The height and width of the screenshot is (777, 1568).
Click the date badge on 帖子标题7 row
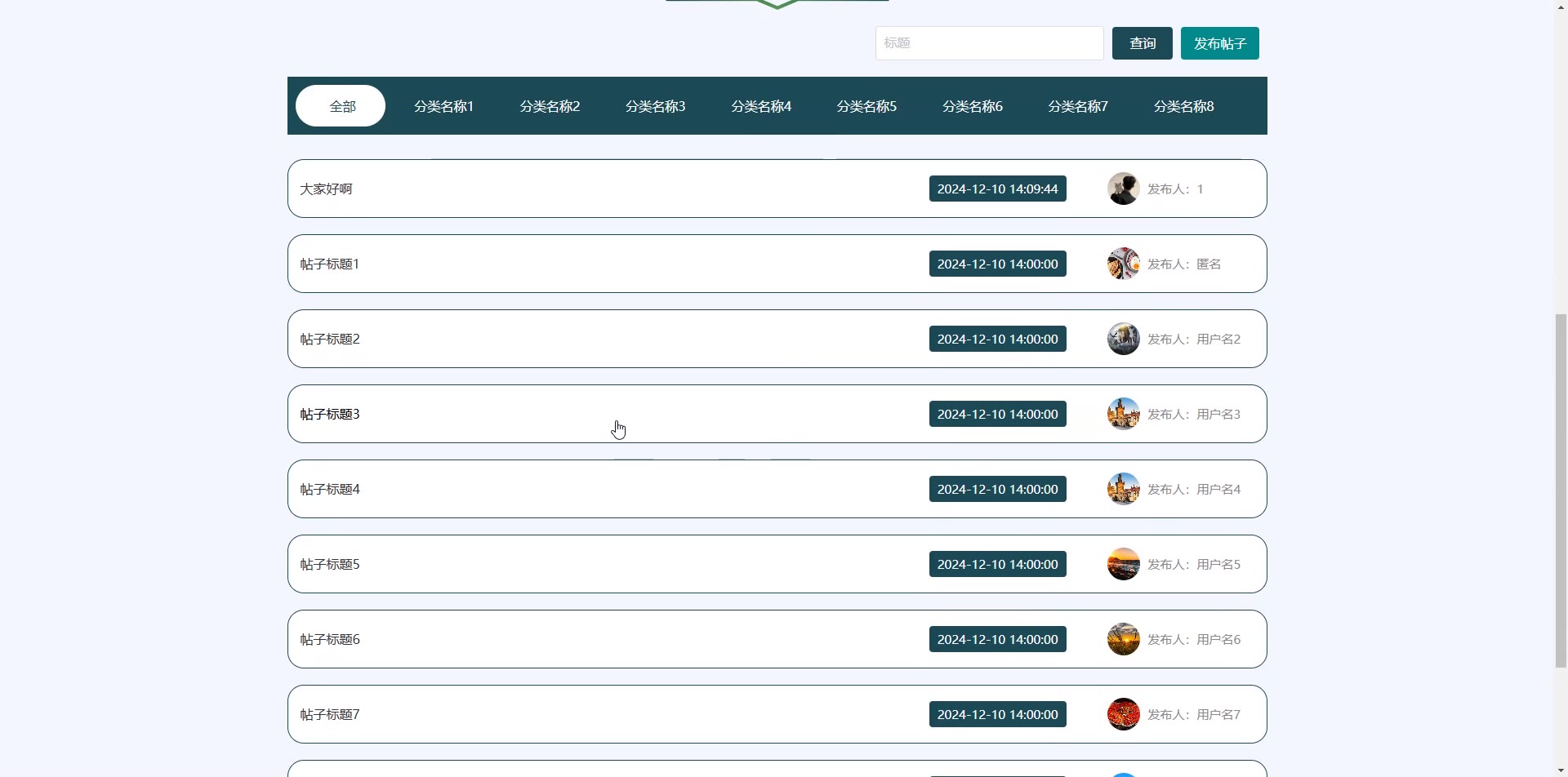click(x=998, y=714)
